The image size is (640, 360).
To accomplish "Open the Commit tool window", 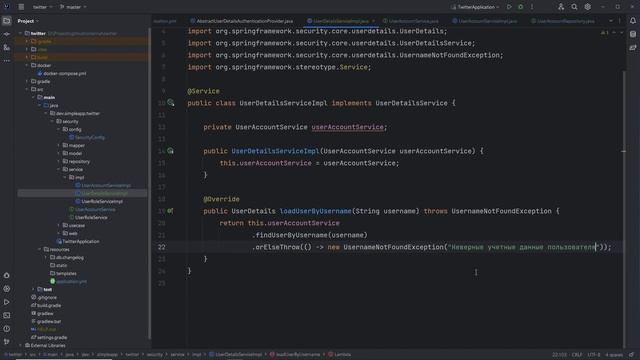I will [7, 34].
